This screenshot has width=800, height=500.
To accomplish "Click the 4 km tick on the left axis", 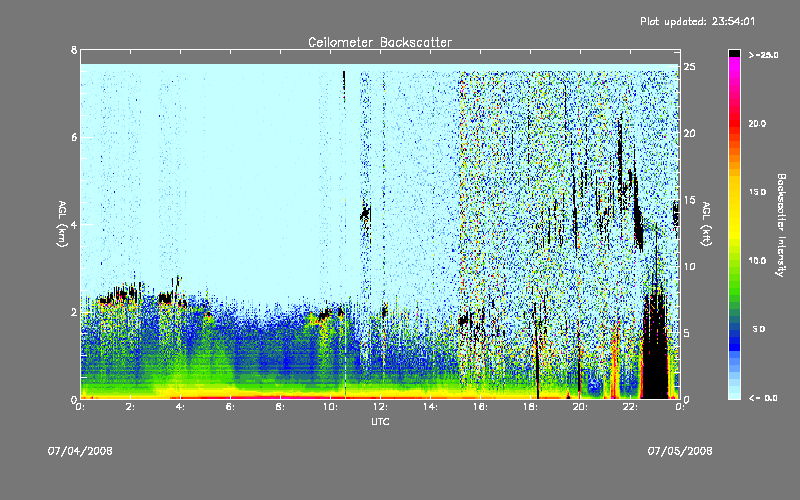I will click(74, 224).
